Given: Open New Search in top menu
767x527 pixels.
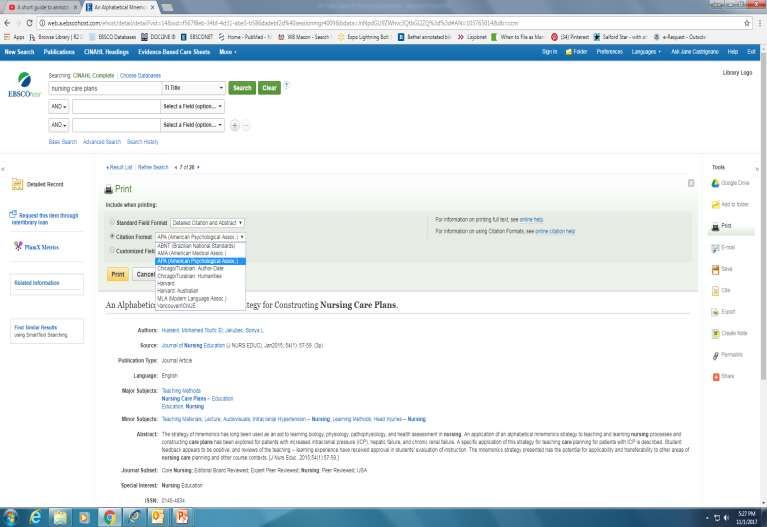Looking at the screenshot, I should pos(20,52).
